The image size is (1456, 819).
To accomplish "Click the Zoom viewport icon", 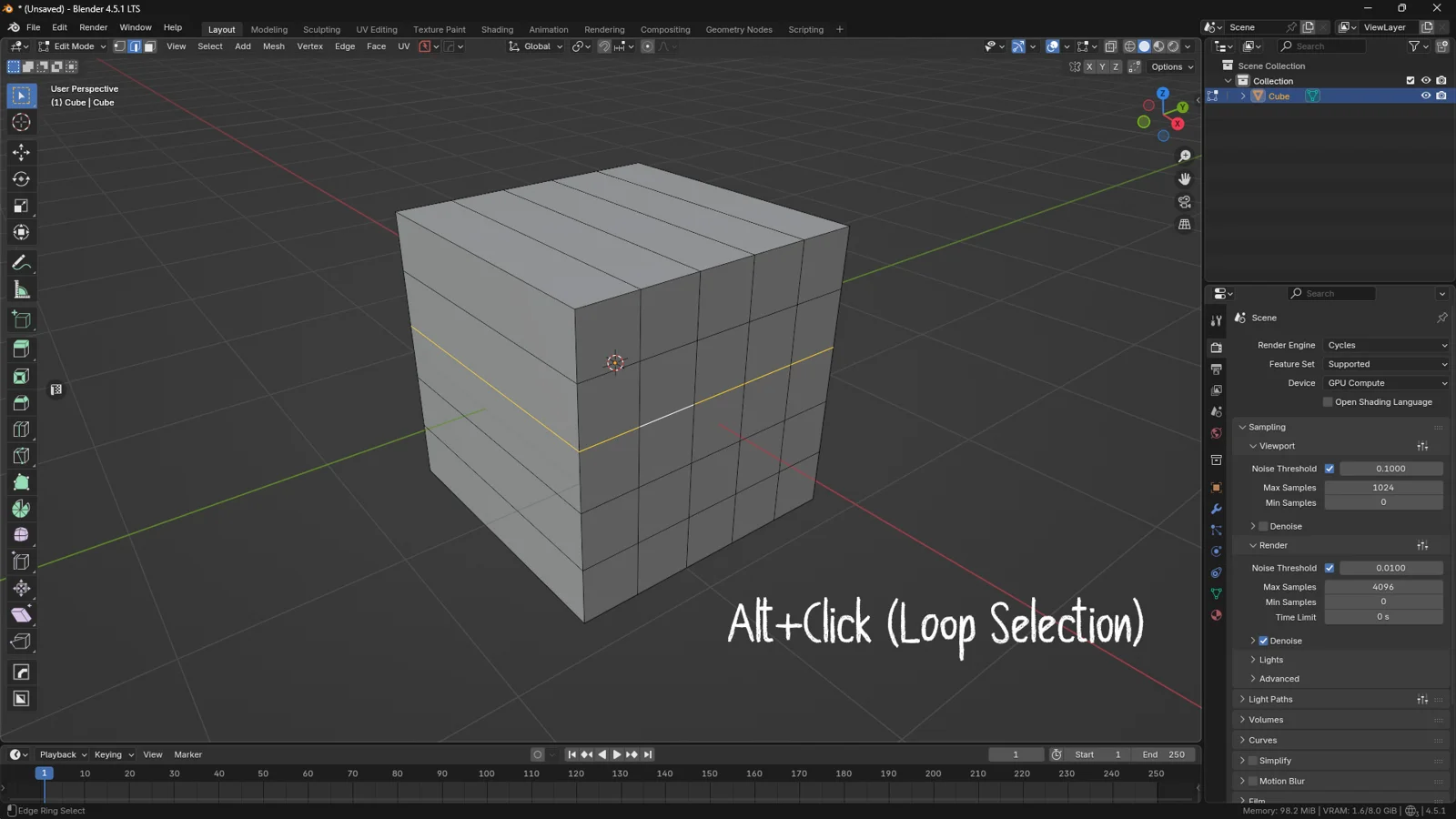I will (x=1184, y=157).
